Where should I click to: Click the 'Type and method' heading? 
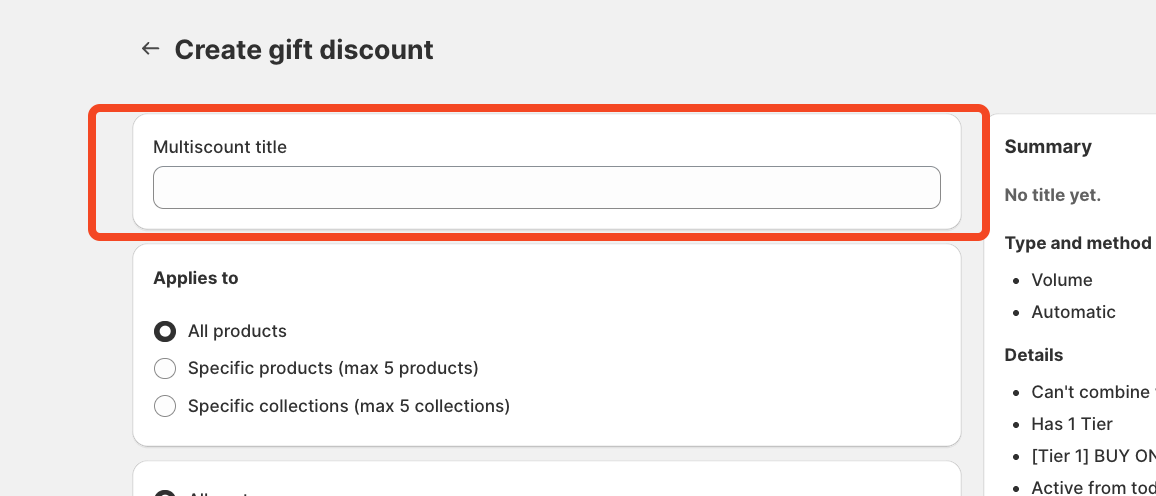pyautogui.click(x=1078, y=243)
